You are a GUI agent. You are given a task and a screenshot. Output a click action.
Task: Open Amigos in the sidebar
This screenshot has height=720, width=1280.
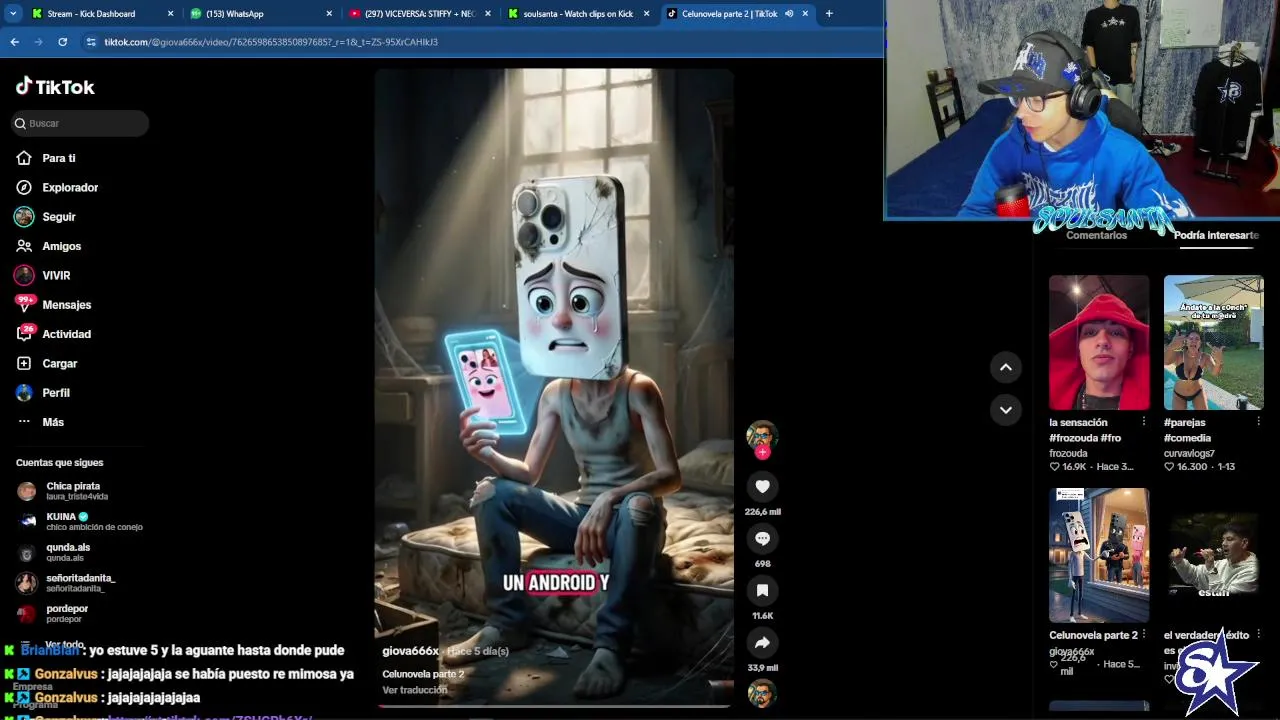(x=61, y=246)
